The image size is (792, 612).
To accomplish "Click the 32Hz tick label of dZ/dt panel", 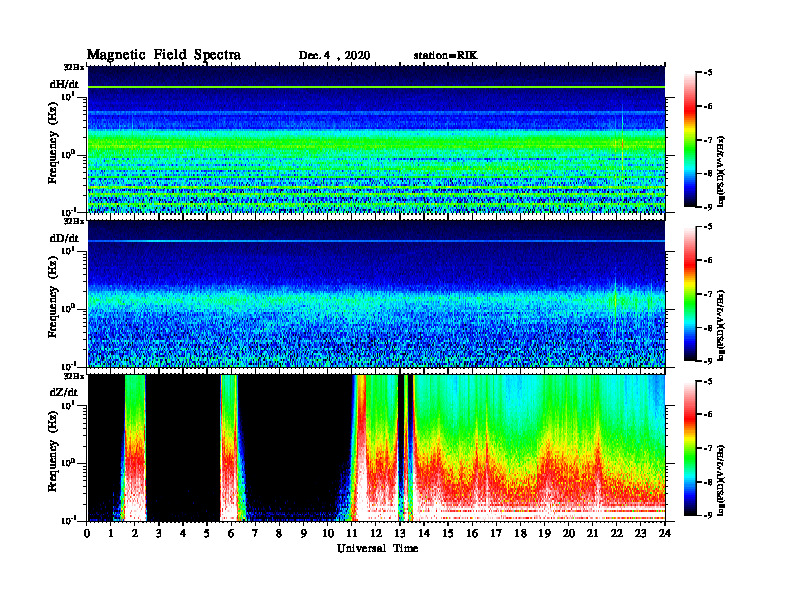I will tap(74, 376).
